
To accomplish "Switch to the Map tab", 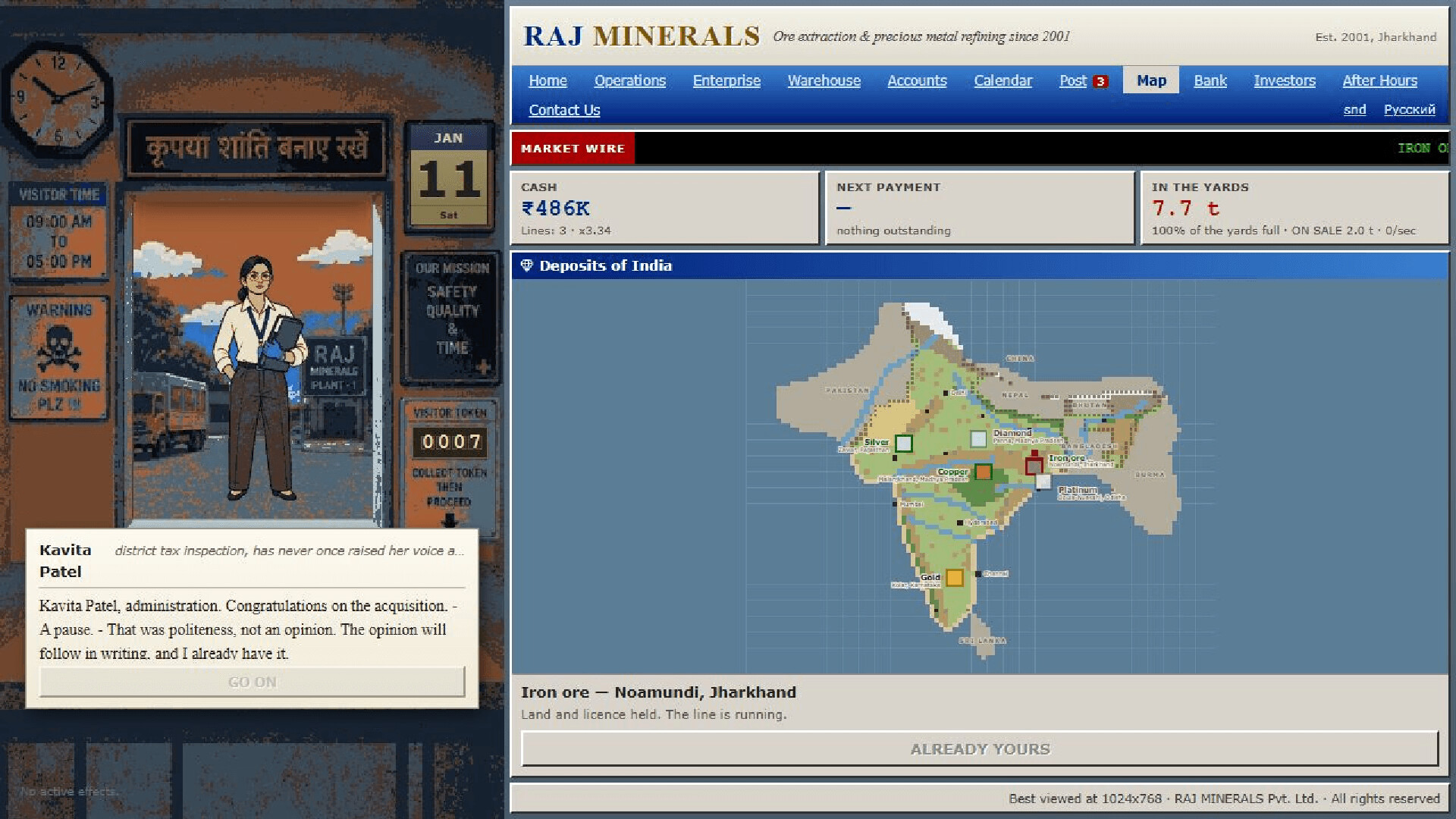I will 1151,80.
